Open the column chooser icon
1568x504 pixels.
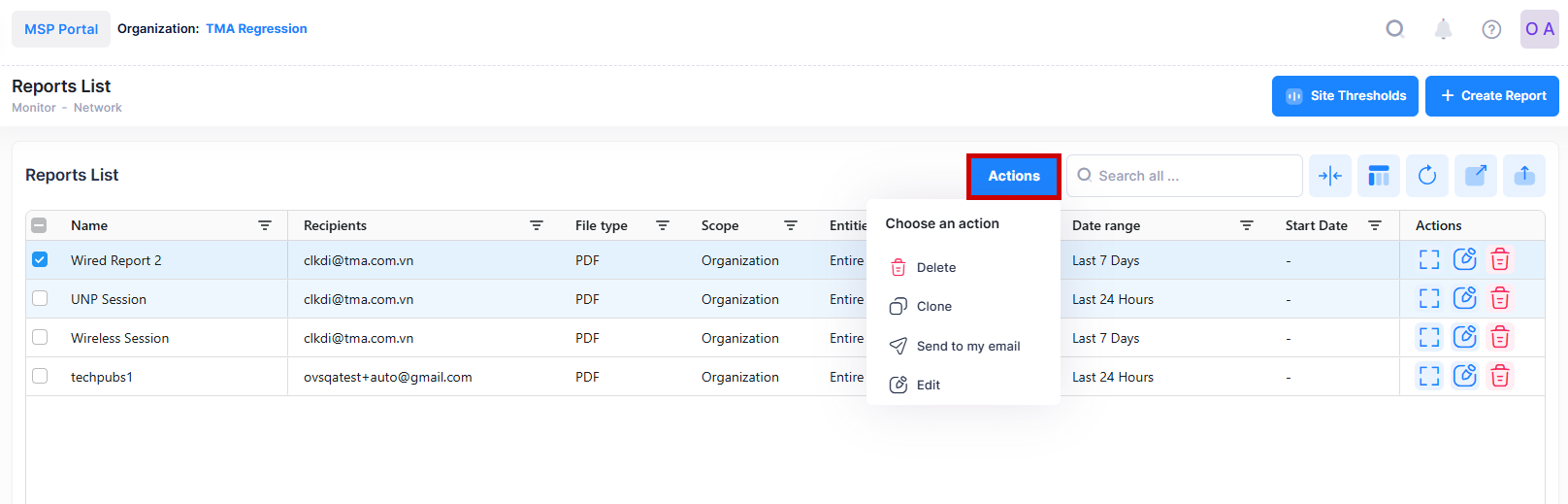coord(1378,176)
